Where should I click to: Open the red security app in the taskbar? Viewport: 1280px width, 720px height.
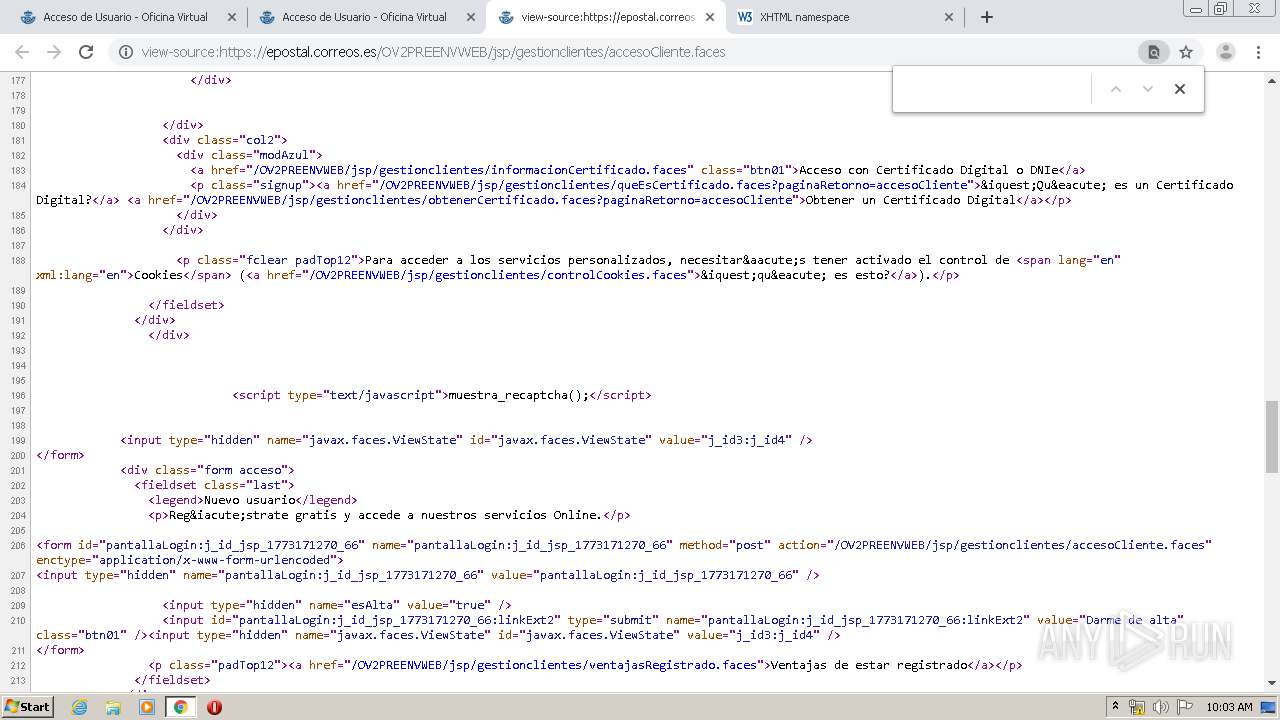click(x=214, y=706)
